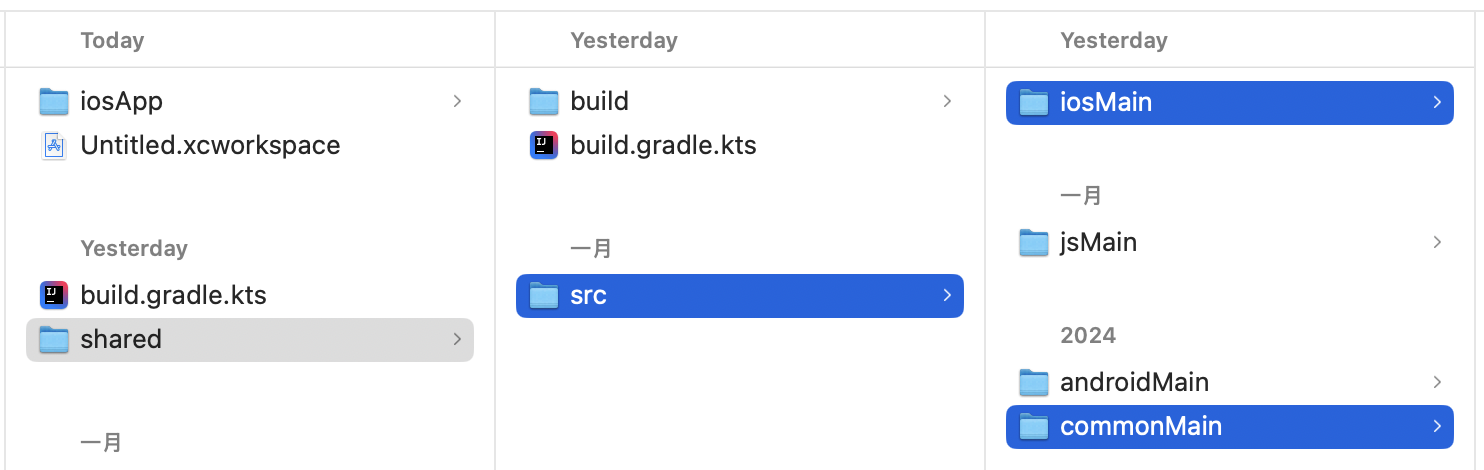Image resolution: width=1484 pixels, height=470 pixels.
Task: Select the iosApp folder icon
Action: coord(53,101)
